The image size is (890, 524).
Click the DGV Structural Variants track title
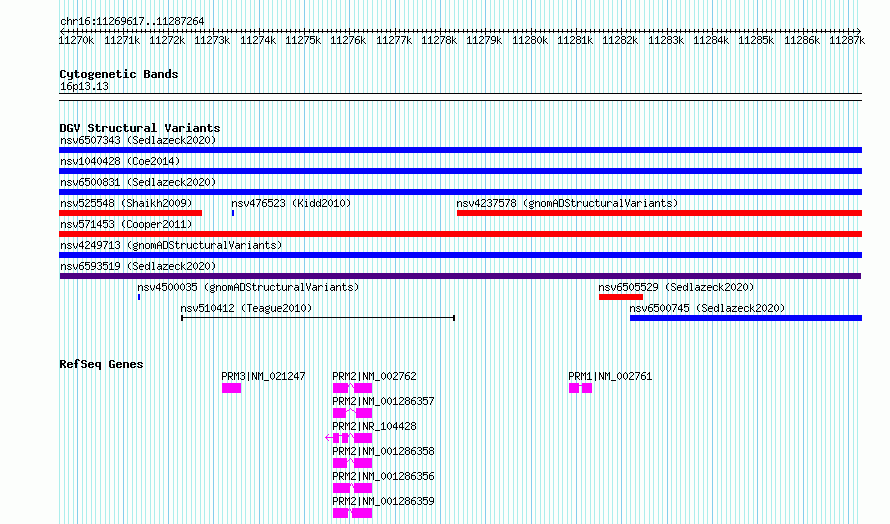coord(140,128)
